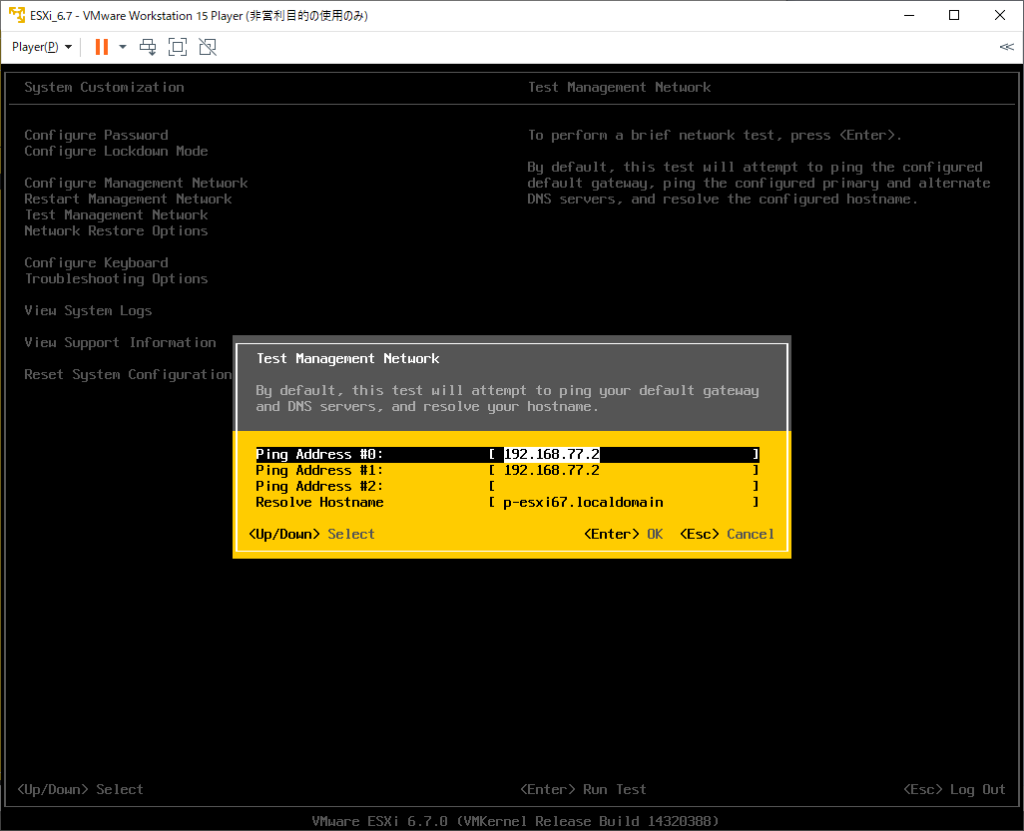Maximize the VMware Player window

point(954,15)
